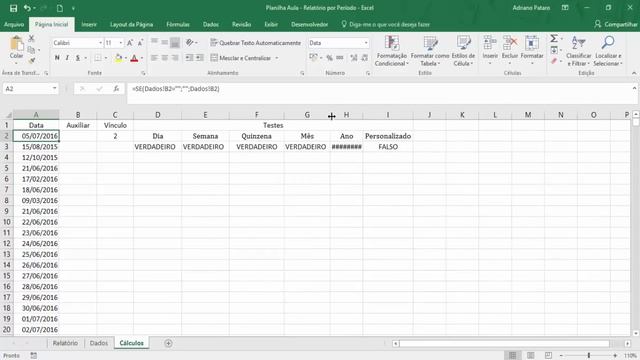640x360 pixels.
Task: Open Formatação Condicional menu
Action: [x=391, y=51]
